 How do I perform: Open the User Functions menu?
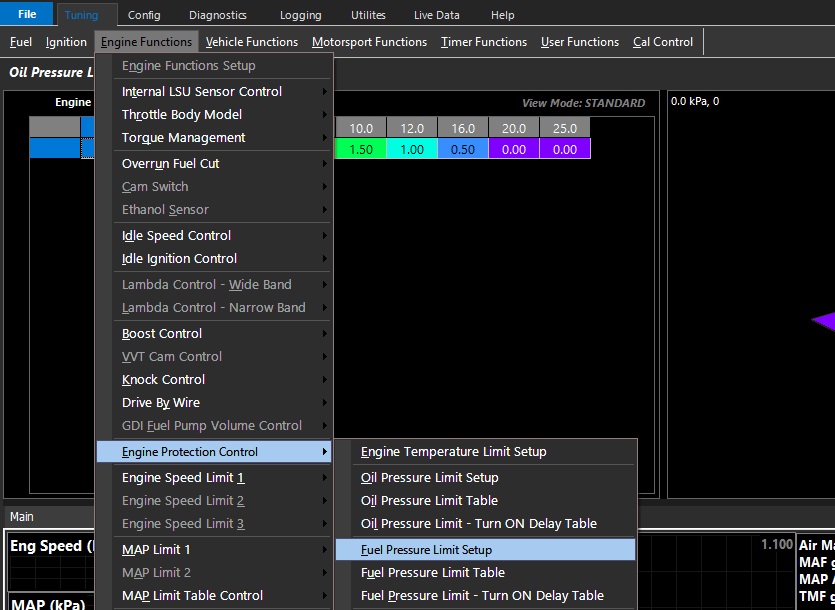(x=580, y=42)
